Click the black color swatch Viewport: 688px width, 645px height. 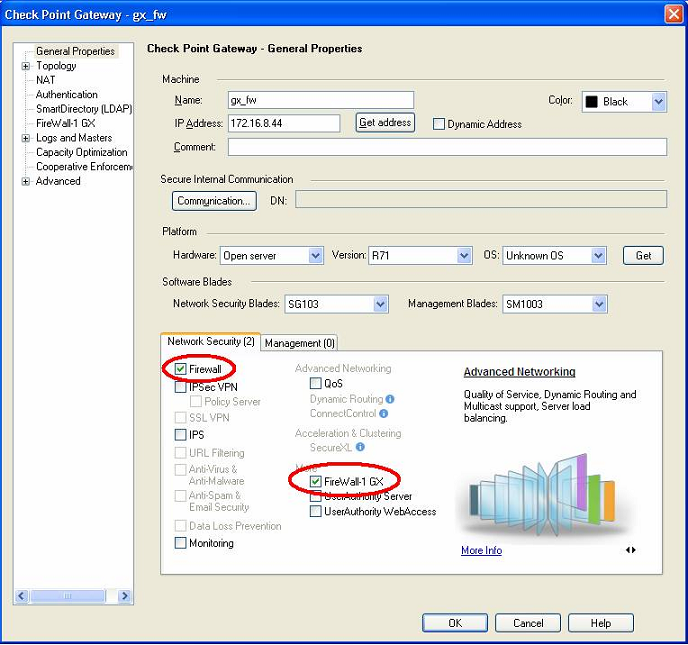click(x=591, y=102)
